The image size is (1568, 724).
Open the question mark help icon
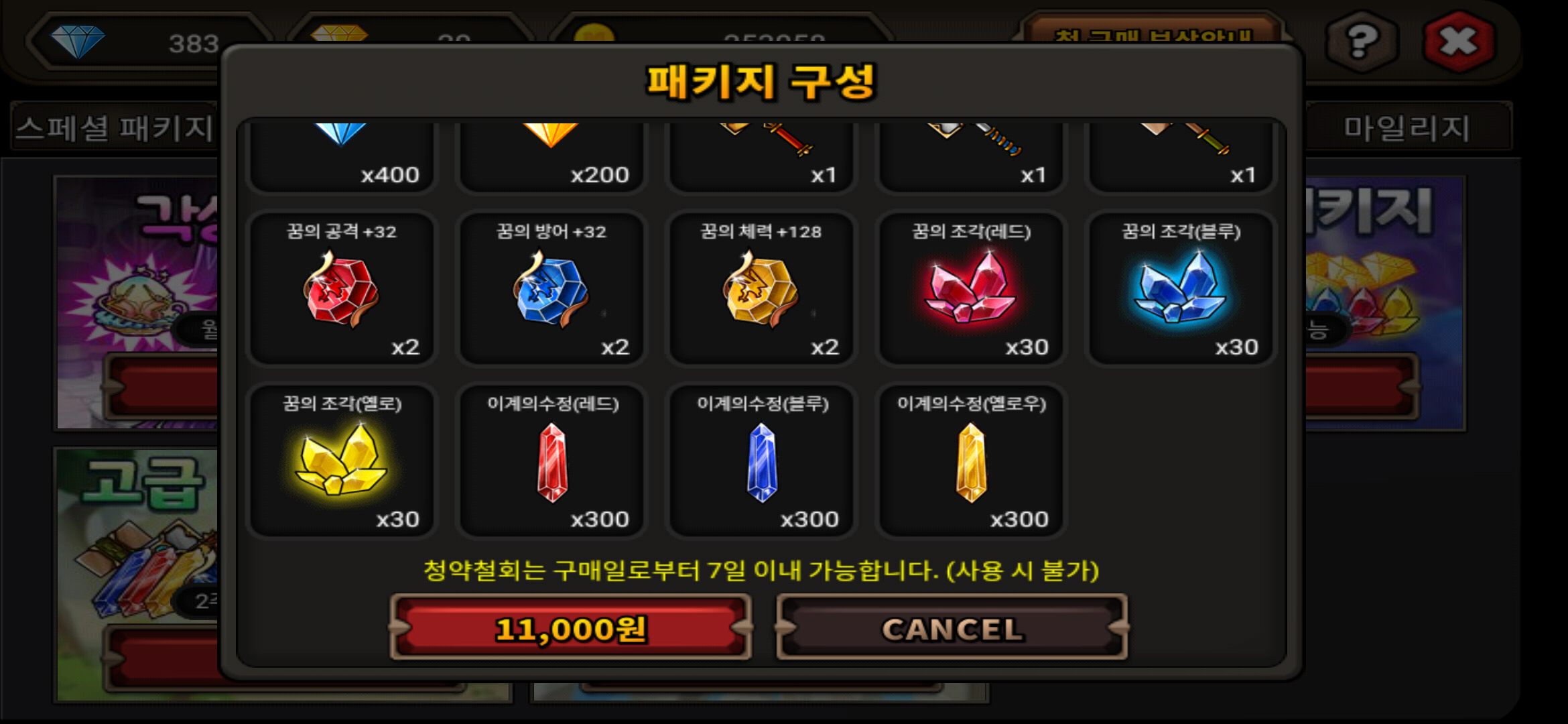point(1362,42)
